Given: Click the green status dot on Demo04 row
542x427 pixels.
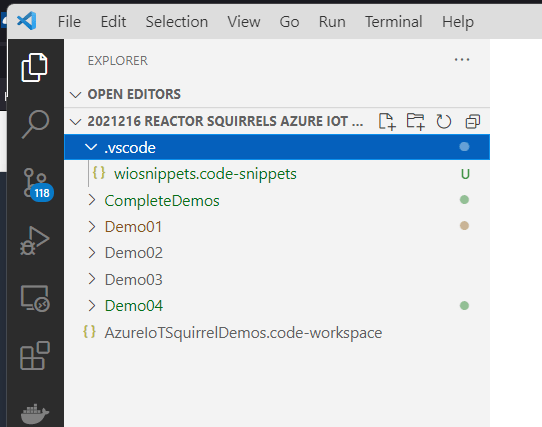Looking at the screenshot, I should (464, 306).
